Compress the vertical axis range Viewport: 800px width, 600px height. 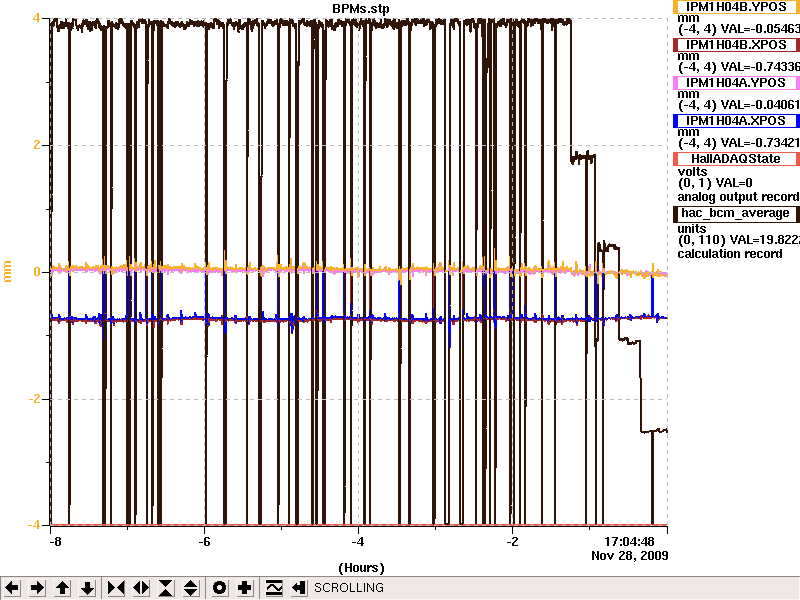166,588
